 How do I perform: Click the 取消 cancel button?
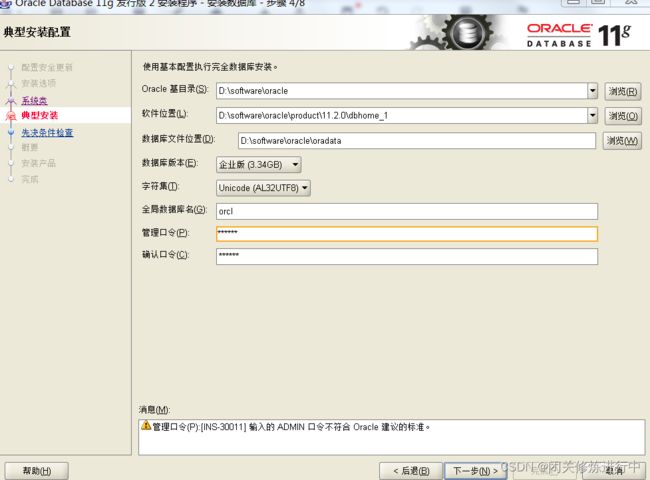click(x=614, y=471)
